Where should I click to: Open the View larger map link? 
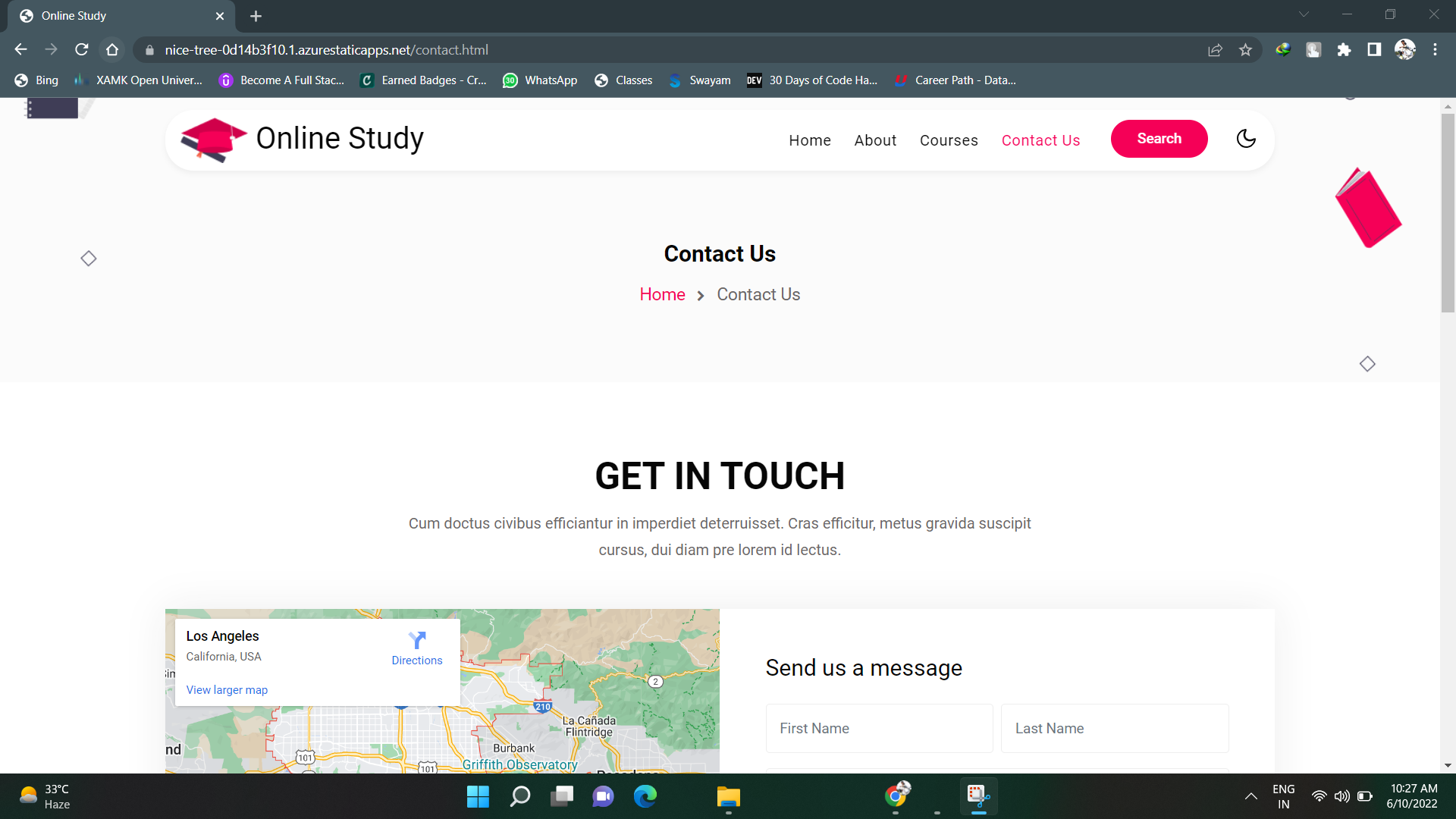[x=227, y=690]
